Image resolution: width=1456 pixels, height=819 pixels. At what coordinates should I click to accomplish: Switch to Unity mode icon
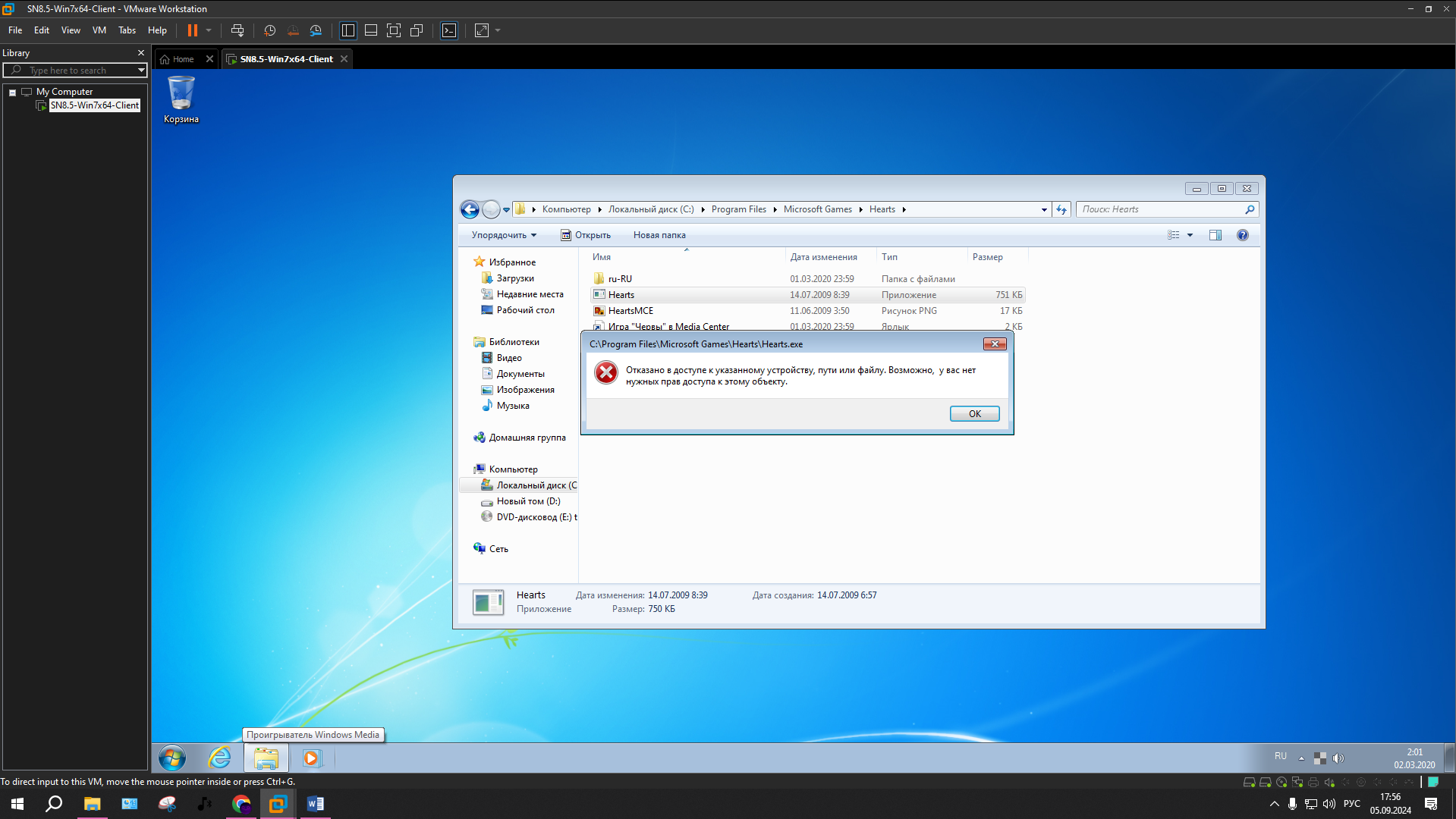(417, 30)
